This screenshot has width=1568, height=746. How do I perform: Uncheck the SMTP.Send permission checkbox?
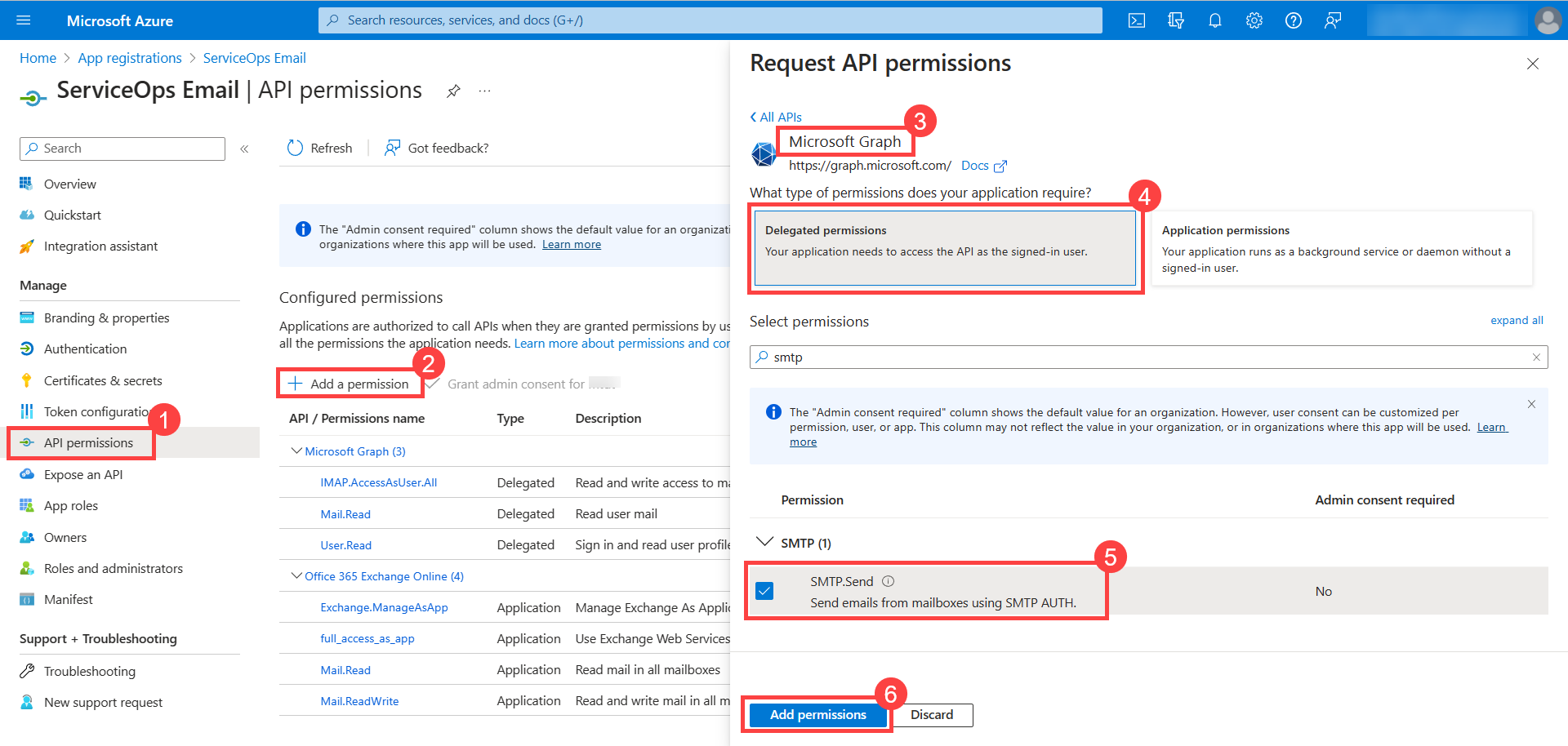(x=764, y=591)
